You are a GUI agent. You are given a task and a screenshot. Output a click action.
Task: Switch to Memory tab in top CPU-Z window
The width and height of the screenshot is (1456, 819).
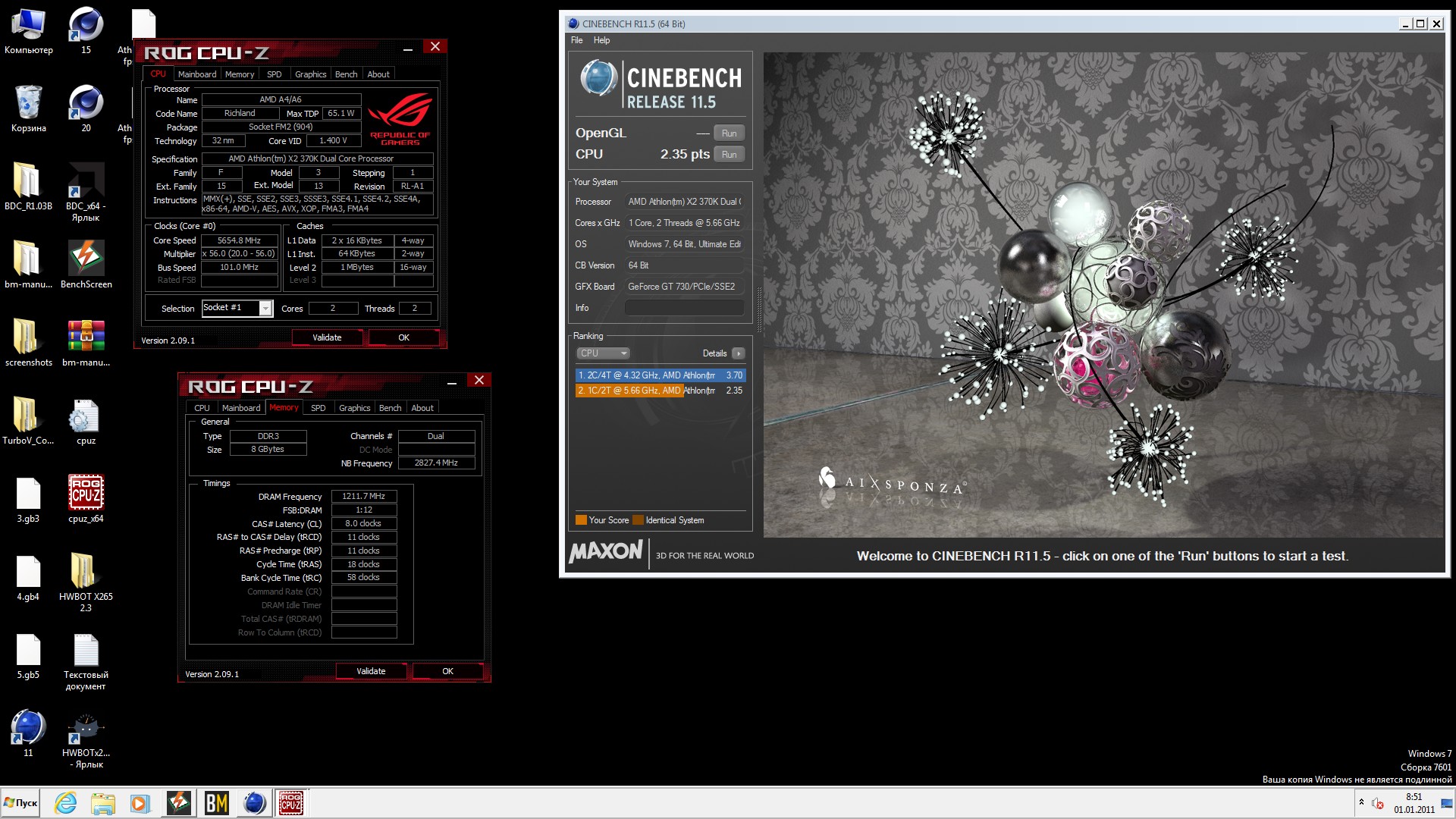click(x=240, y=74)
